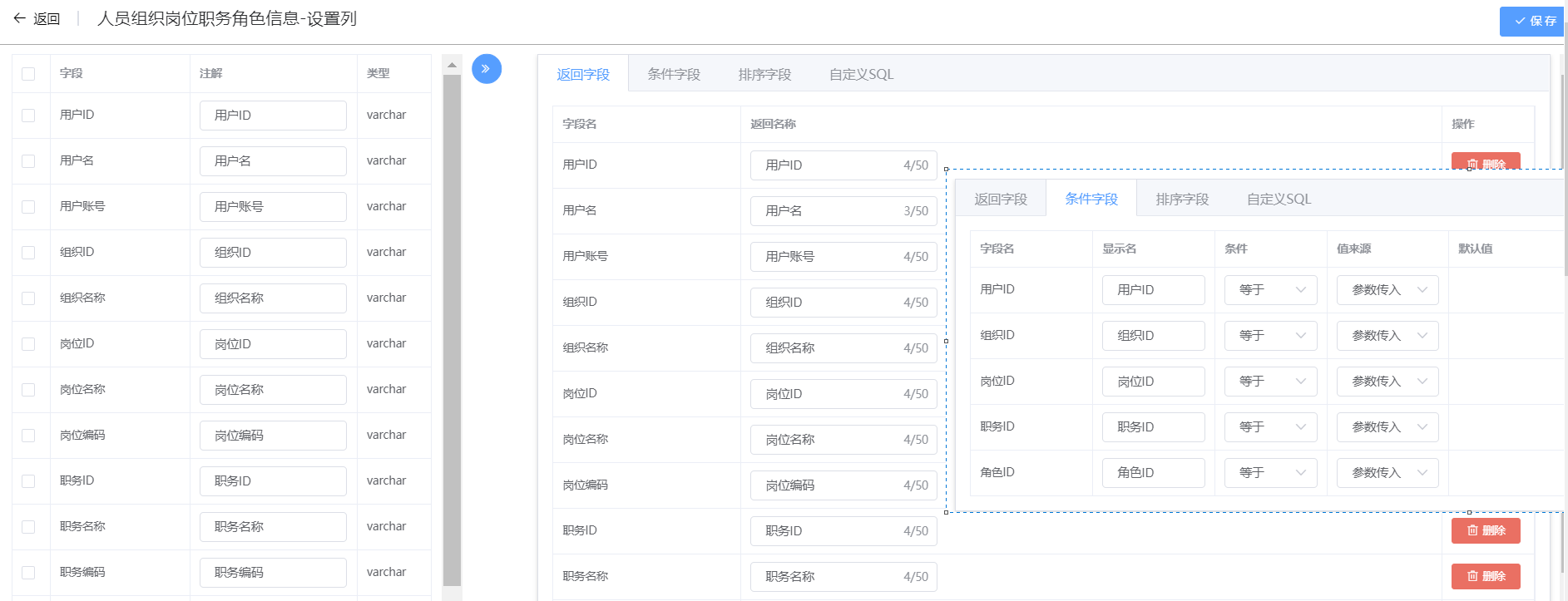
Task: Expand 参数传入 dropdown for 组织ID row
Action: coord(1387,336)
